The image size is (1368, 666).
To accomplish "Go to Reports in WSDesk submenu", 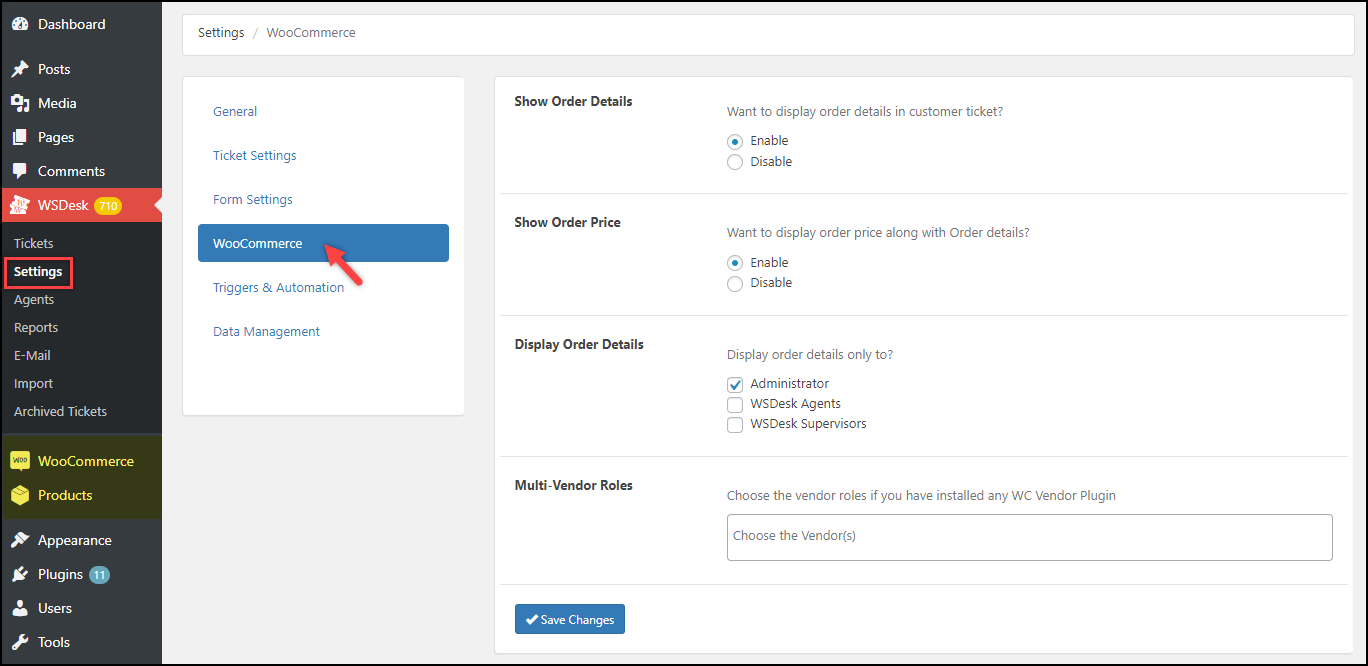I will pyautogui.click(x=36, y=327).
